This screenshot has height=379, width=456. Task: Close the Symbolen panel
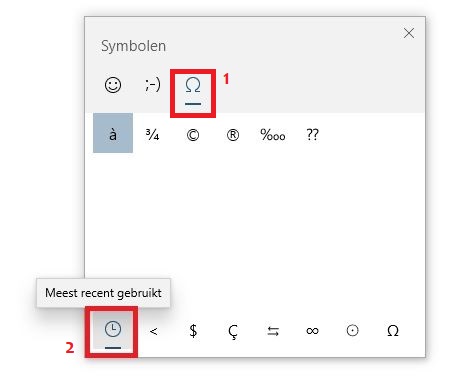(x=409, y=33)
